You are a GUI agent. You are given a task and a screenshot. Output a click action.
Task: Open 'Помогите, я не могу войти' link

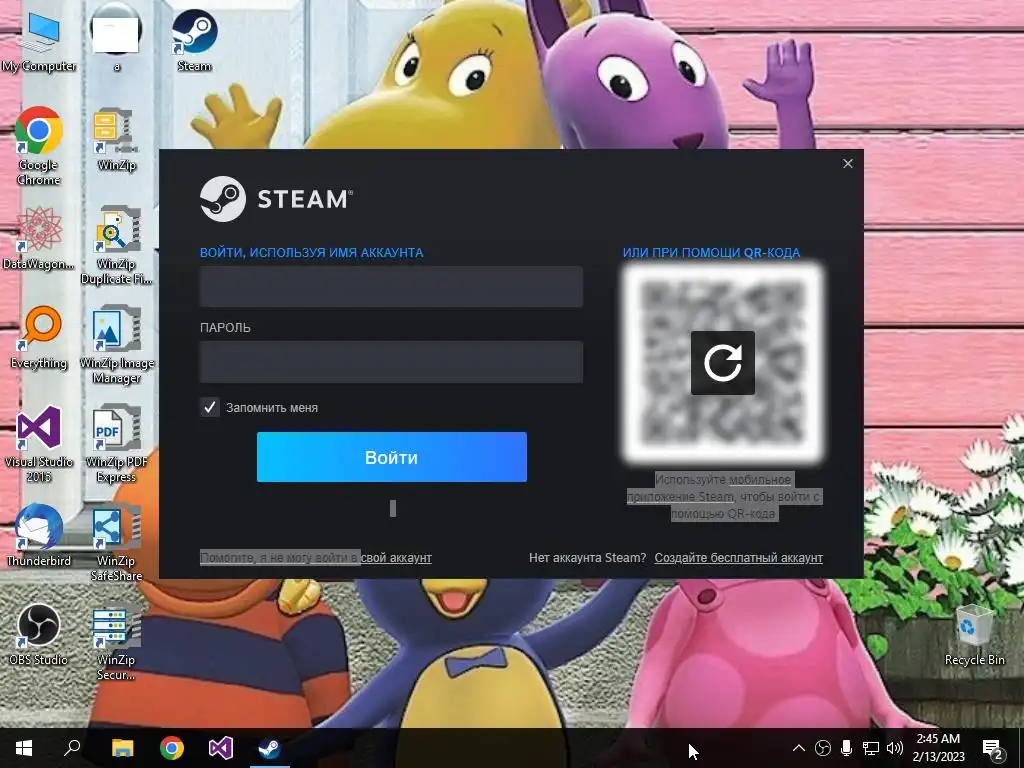click(315, 558)
